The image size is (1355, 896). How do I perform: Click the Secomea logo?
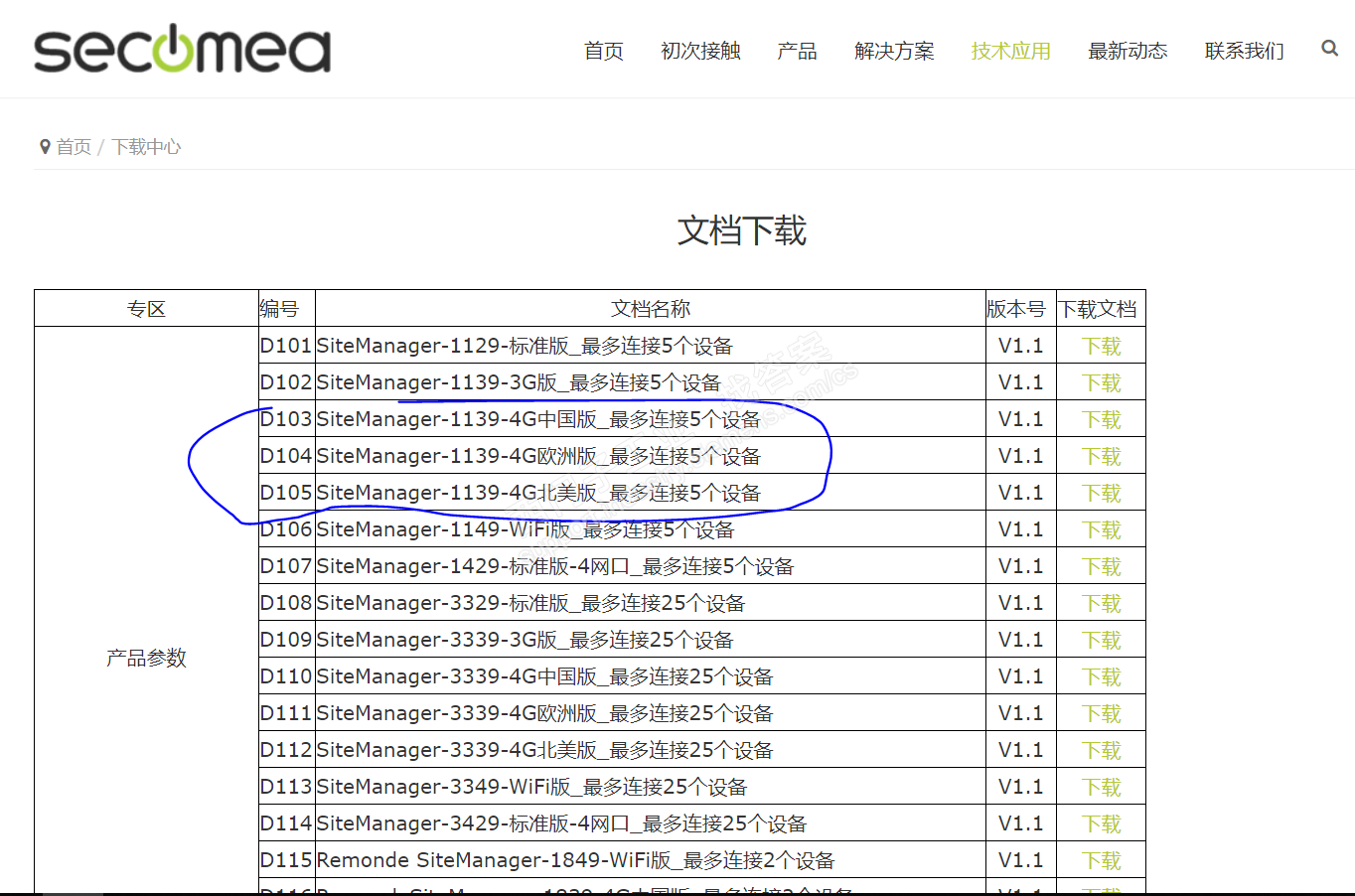[x=182, y=49]
